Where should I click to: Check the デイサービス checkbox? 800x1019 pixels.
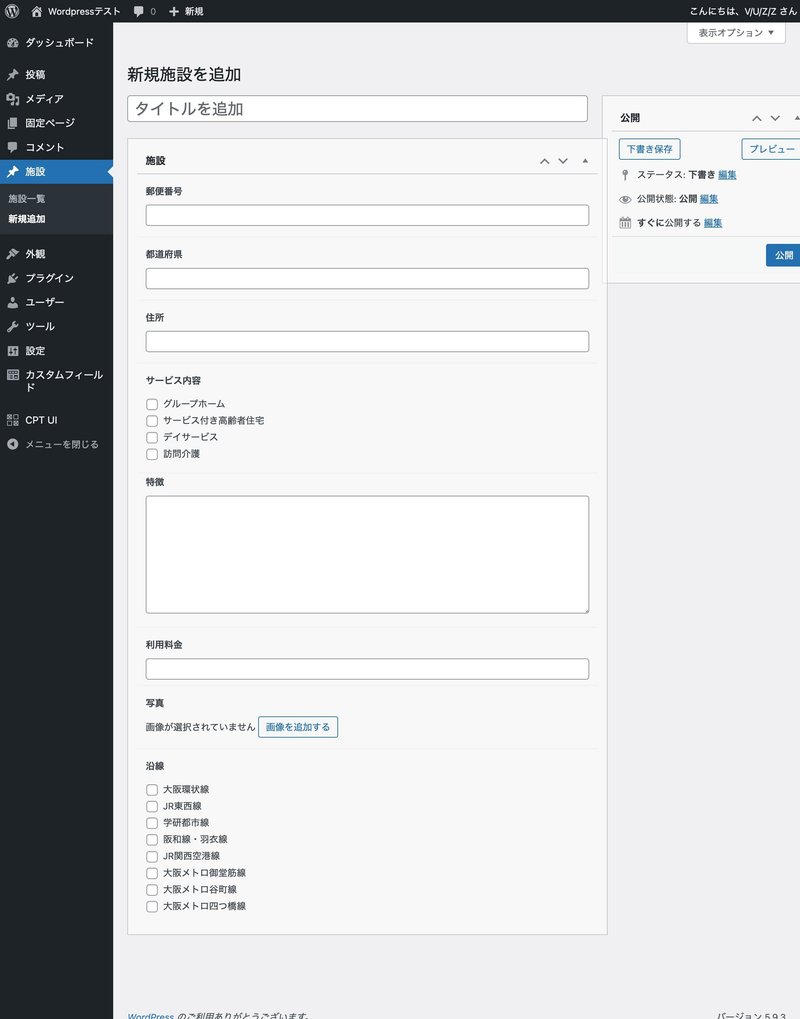tap(152, 437)
